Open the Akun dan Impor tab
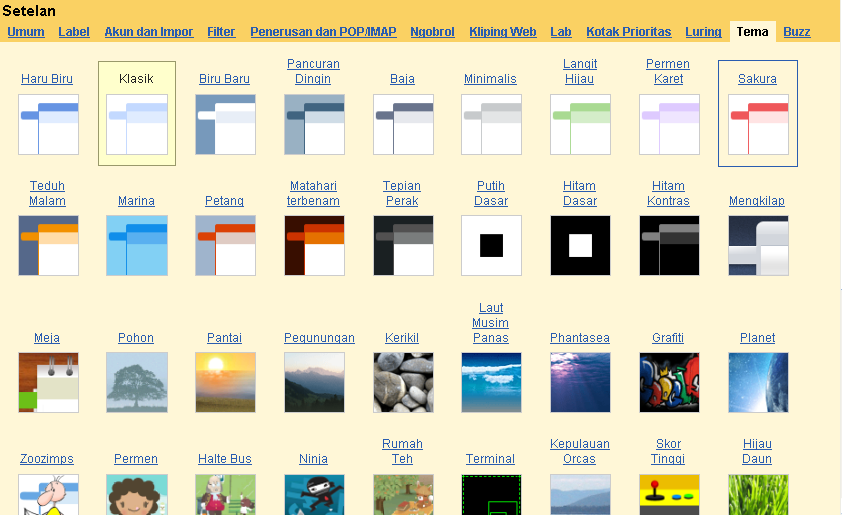 (149, 32)
